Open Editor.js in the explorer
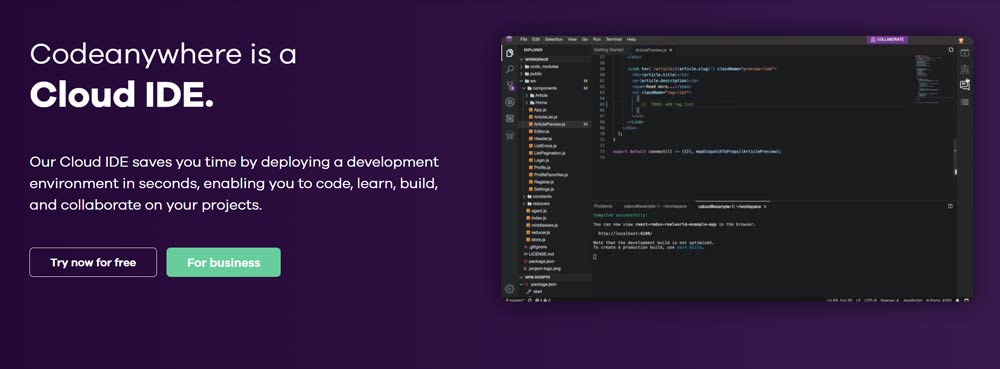This screenshot has width=1000, height=369. click(x=541, y=131)
